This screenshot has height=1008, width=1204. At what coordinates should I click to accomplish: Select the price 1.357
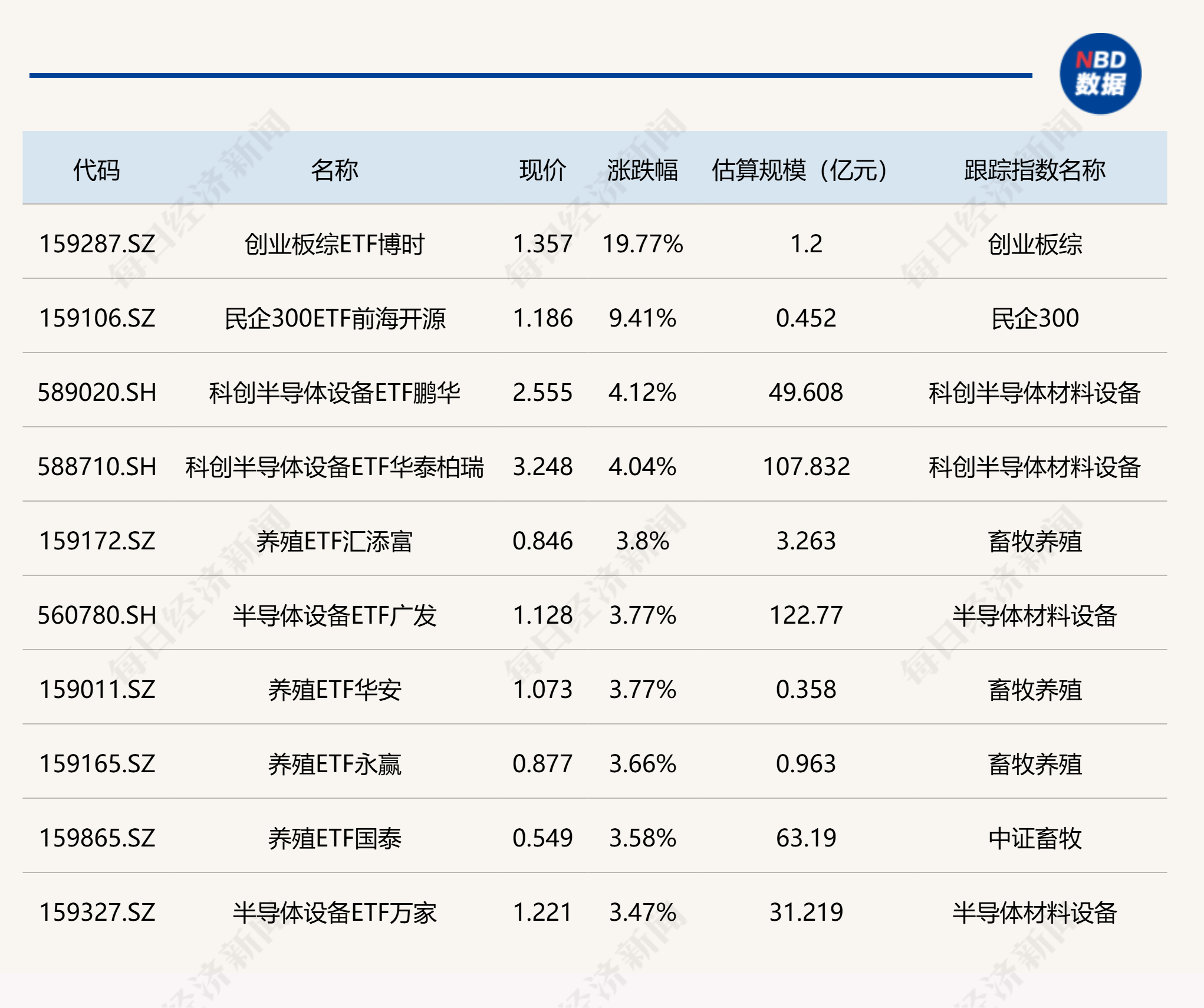542,244
